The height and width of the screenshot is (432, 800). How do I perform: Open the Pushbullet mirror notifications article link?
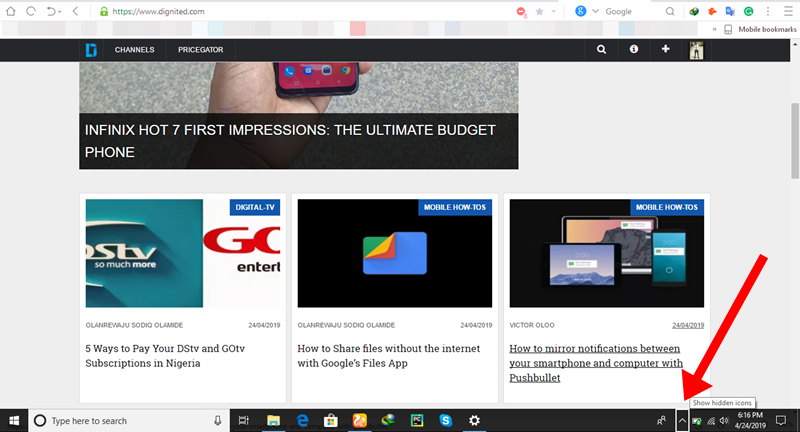tap(596, 363)
